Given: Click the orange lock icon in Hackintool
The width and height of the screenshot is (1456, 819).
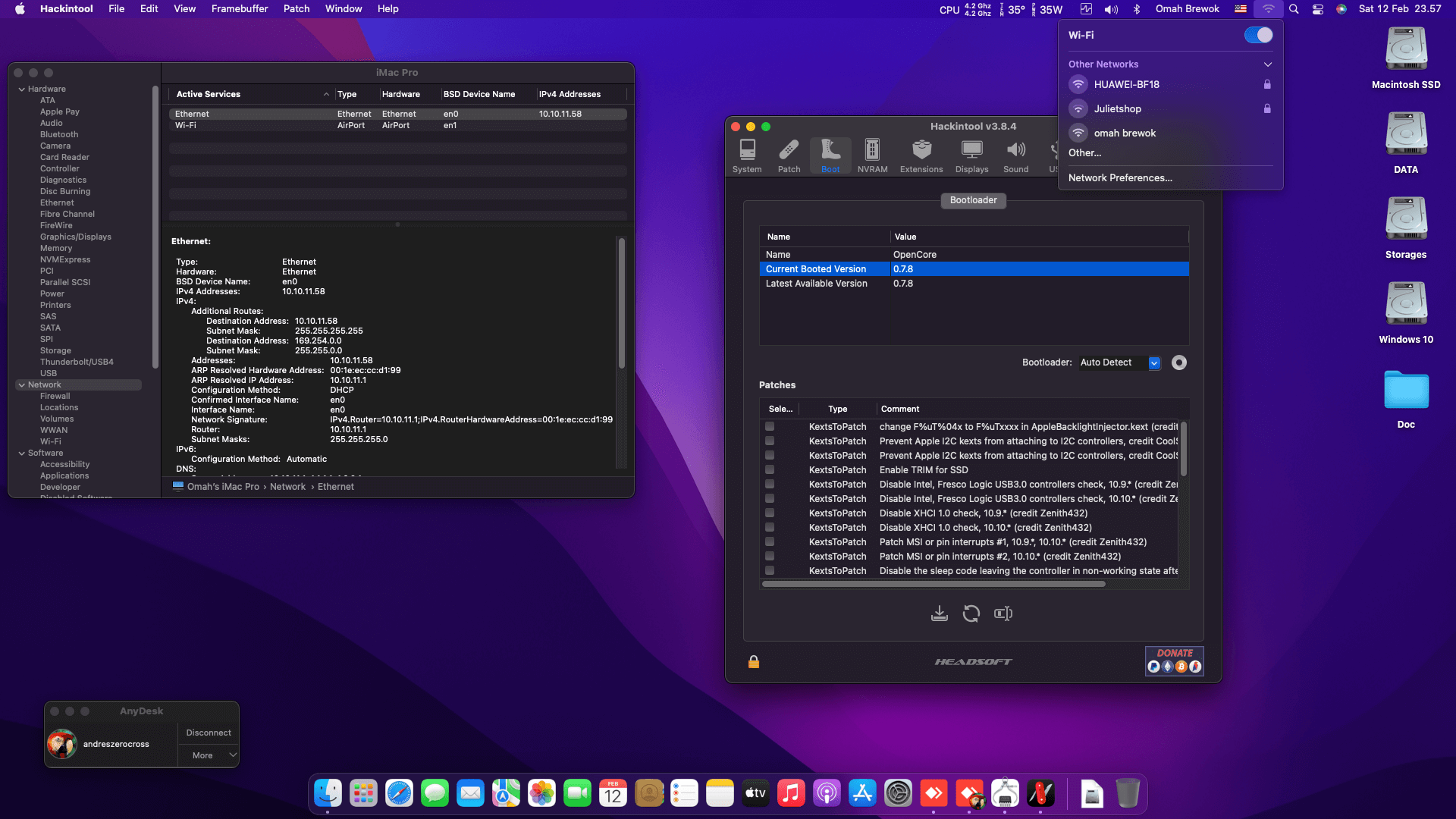Looking at the screenshot, I should (754, 662).
